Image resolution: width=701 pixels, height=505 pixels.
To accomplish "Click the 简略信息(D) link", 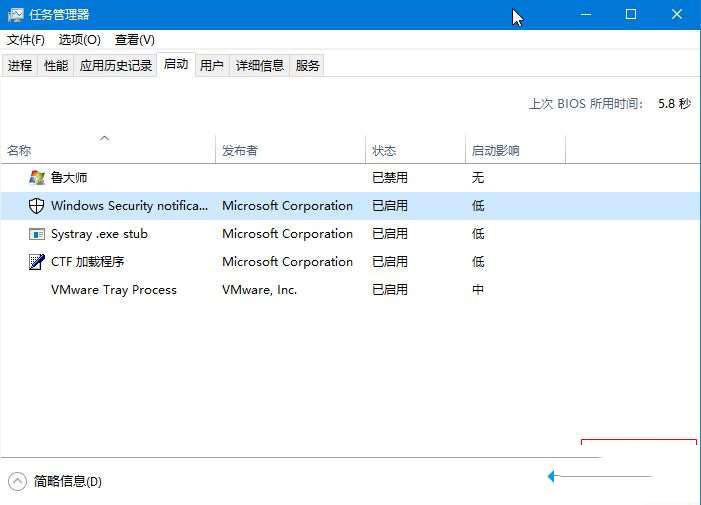I will pos(68,481).
